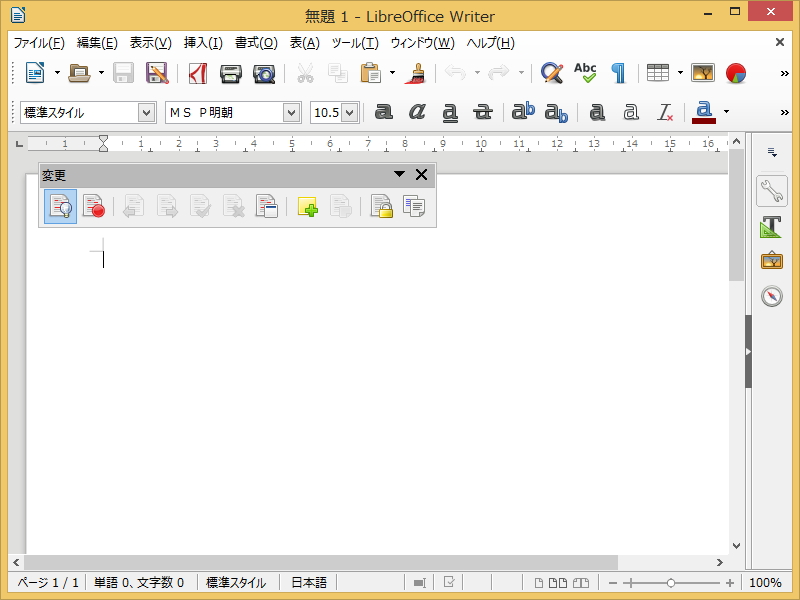Disable Show Changes in the Changes toolbar
The height and width of the screenshot is (600, 800).
point(60,207)
